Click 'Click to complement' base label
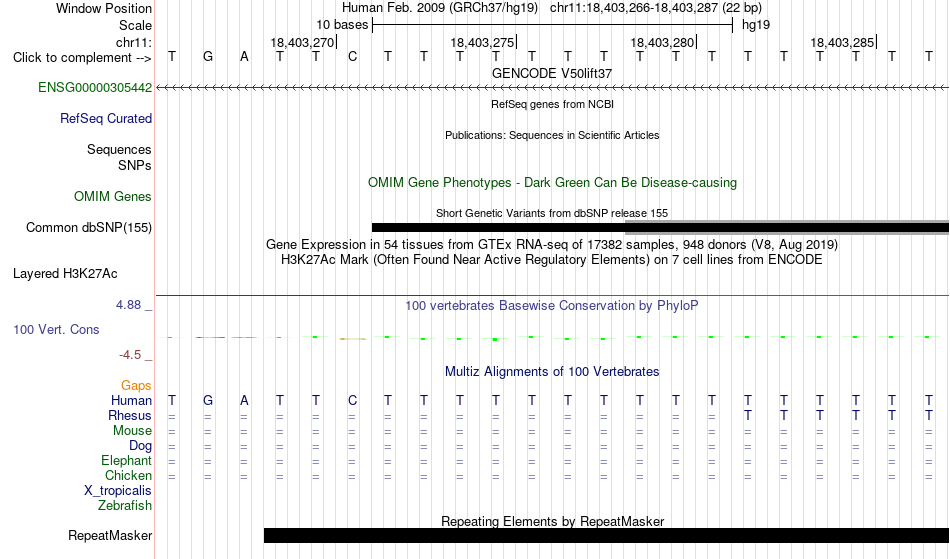Viewport: 950px width, 559px height. click(x=82, y=58)
